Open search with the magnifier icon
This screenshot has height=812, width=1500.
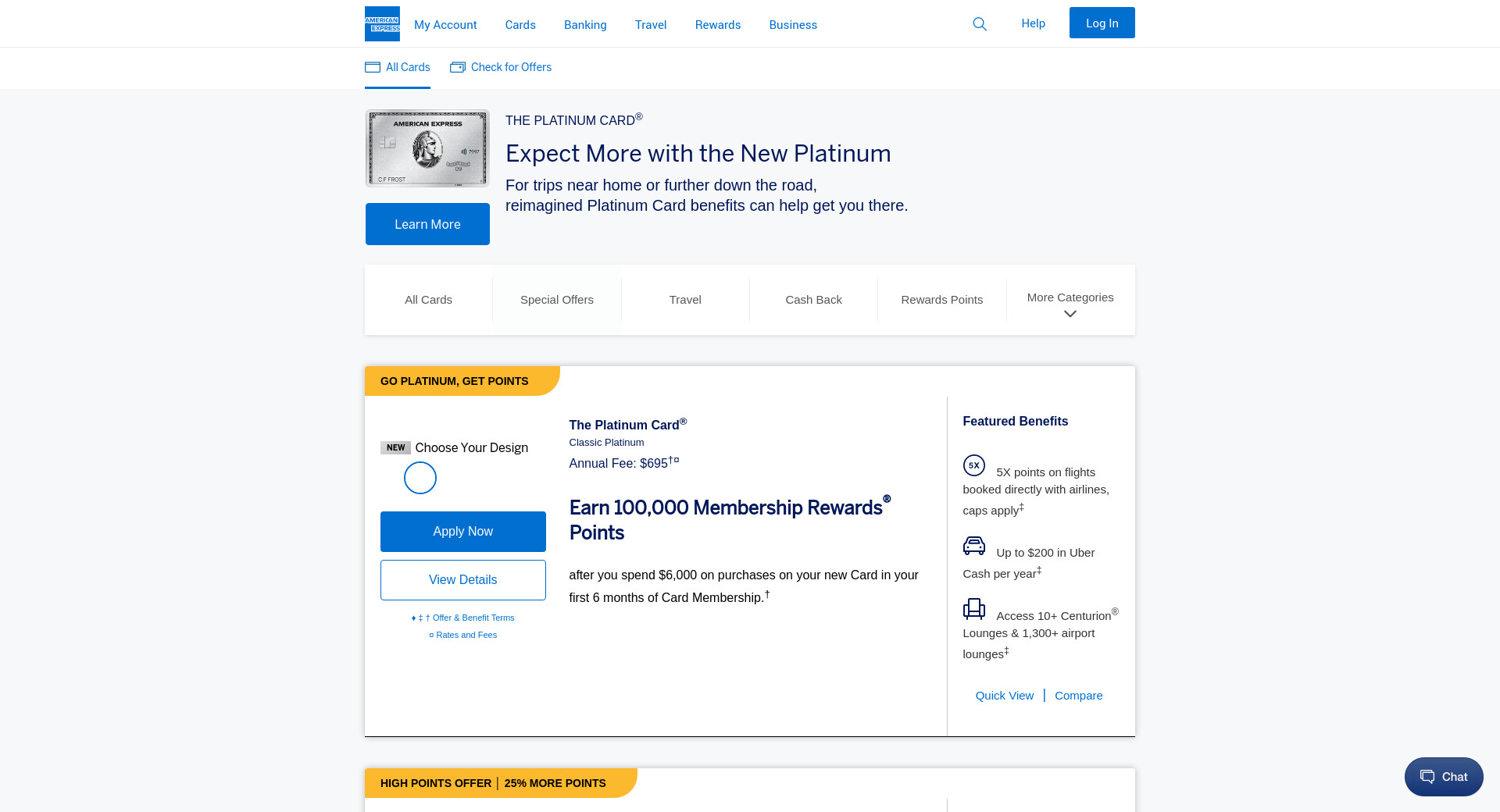coord(980,24)
